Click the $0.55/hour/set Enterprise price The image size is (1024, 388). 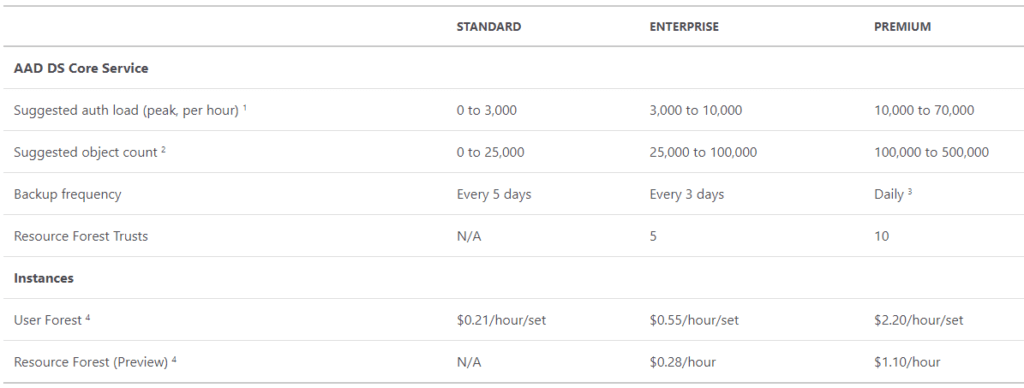point(694,320)
